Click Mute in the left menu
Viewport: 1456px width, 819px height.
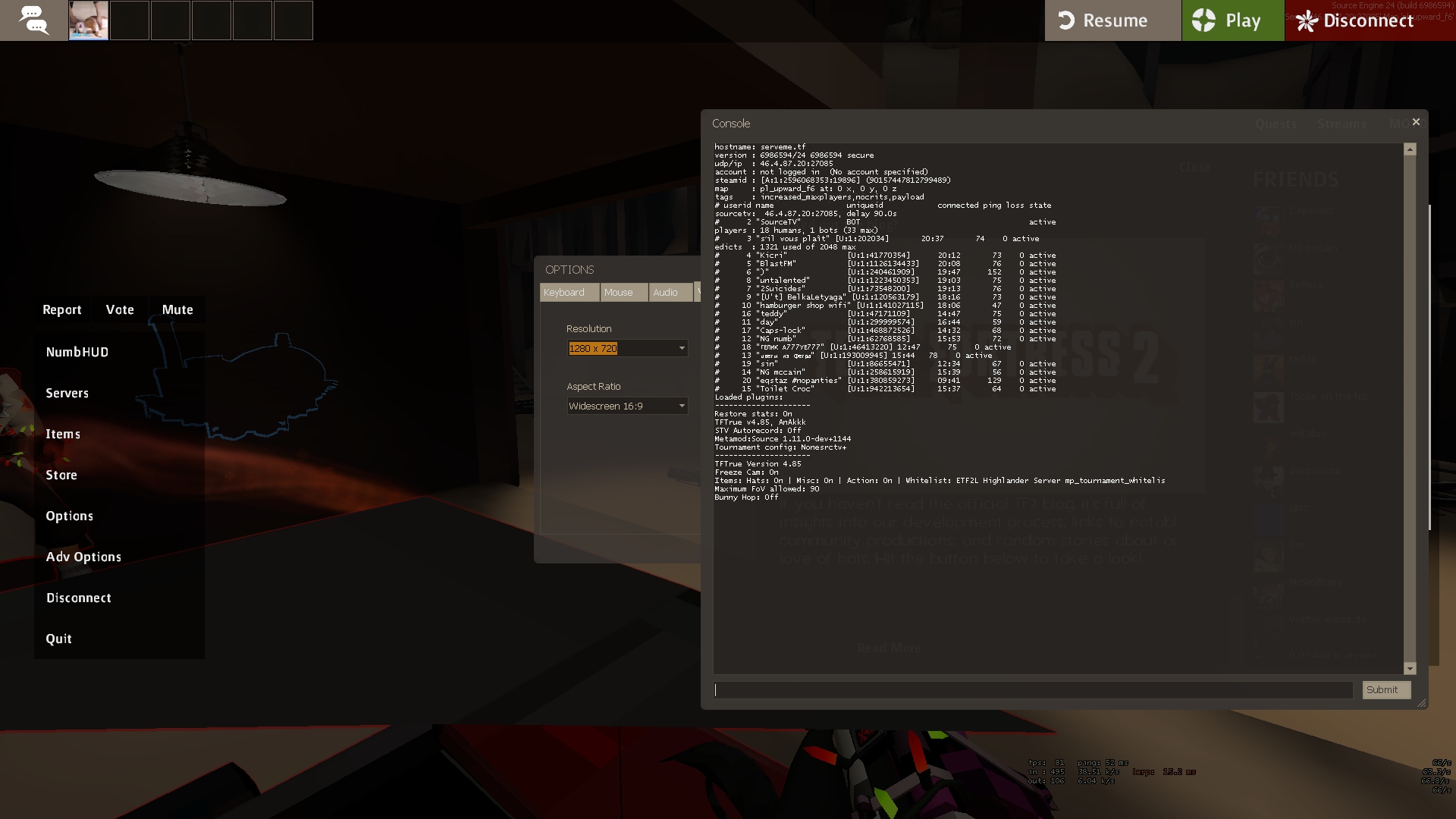tap(177, 309)
